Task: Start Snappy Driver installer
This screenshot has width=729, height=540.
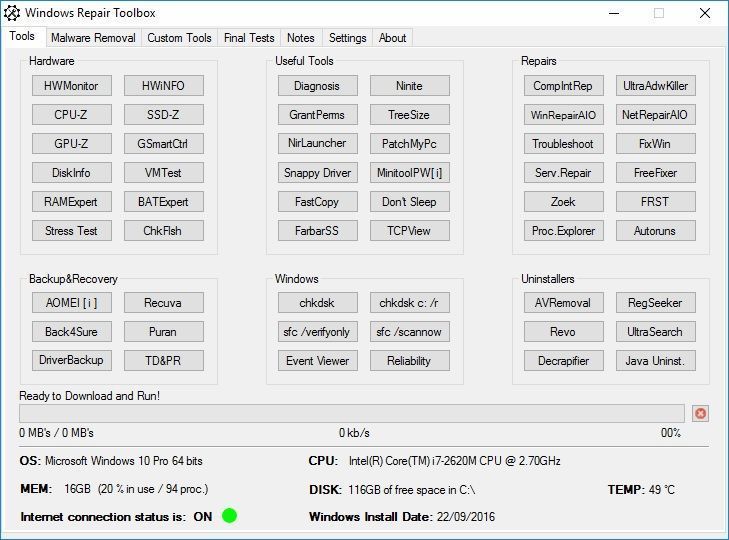Action: click(x=318, y=173)
